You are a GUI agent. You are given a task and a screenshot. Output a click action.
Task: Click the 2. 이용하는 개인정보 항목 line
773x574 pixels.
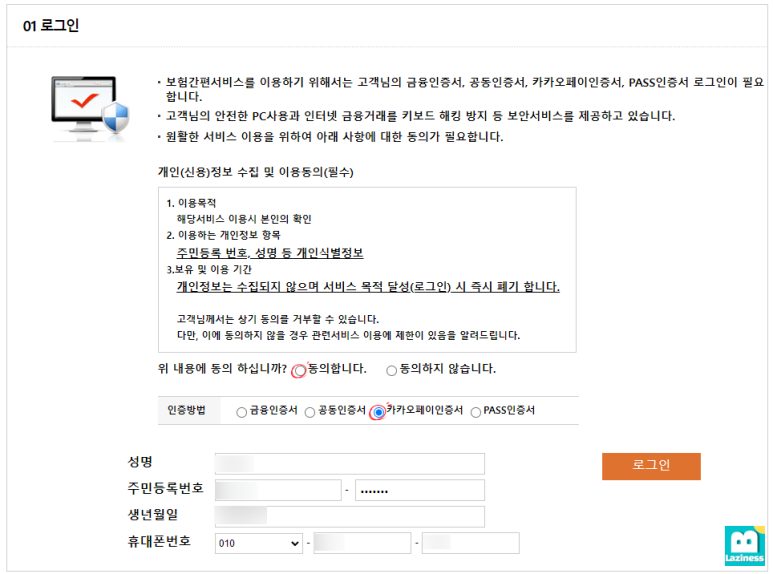pyautogui.click(x=223, y=235)
